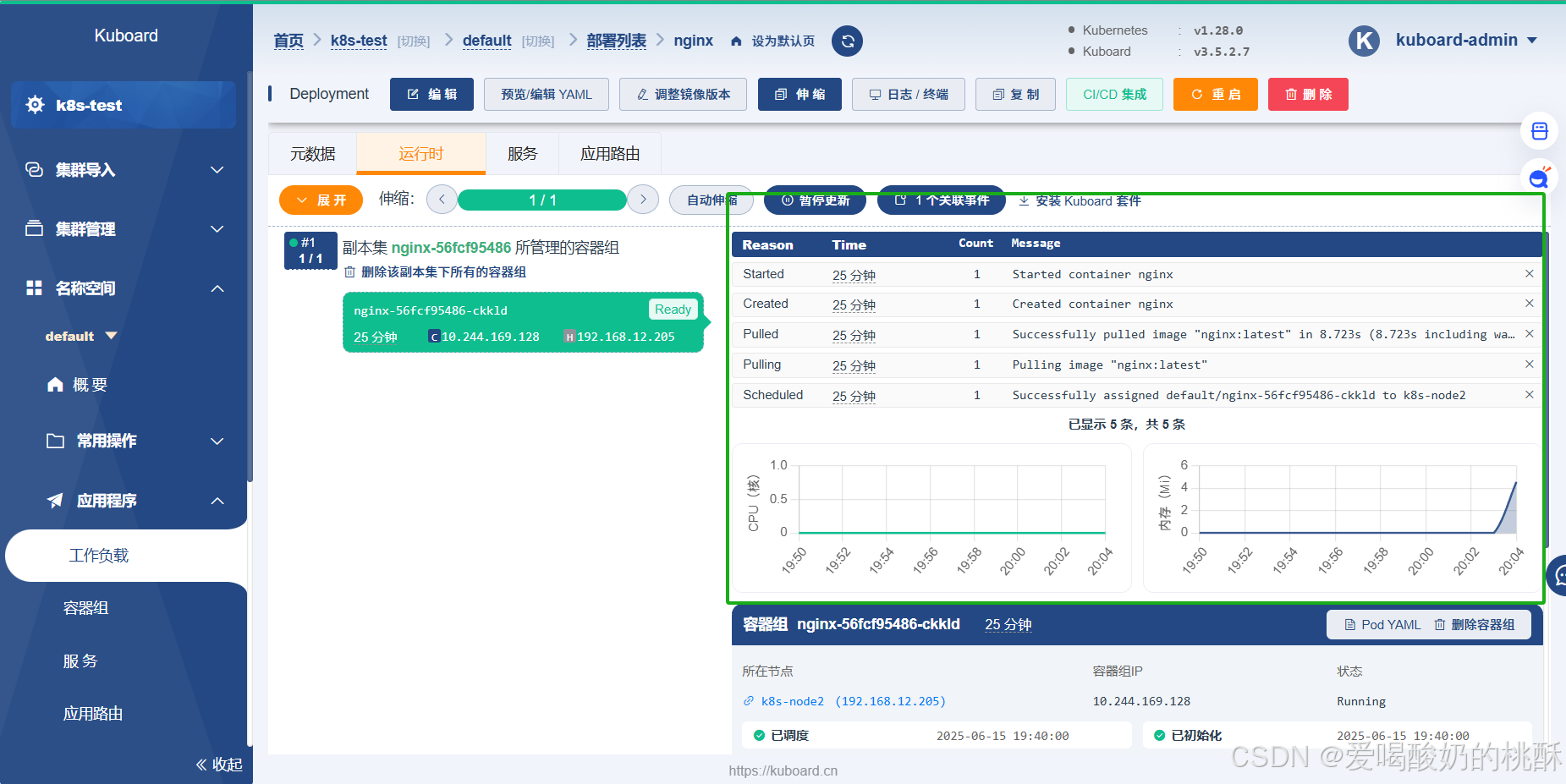Dismiss the Pulling event row

pos(1529,365)
